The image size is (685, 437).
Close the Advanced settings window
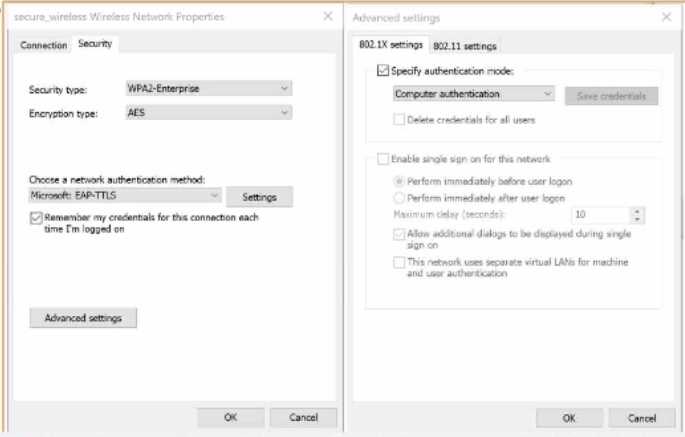pos(667,17)
